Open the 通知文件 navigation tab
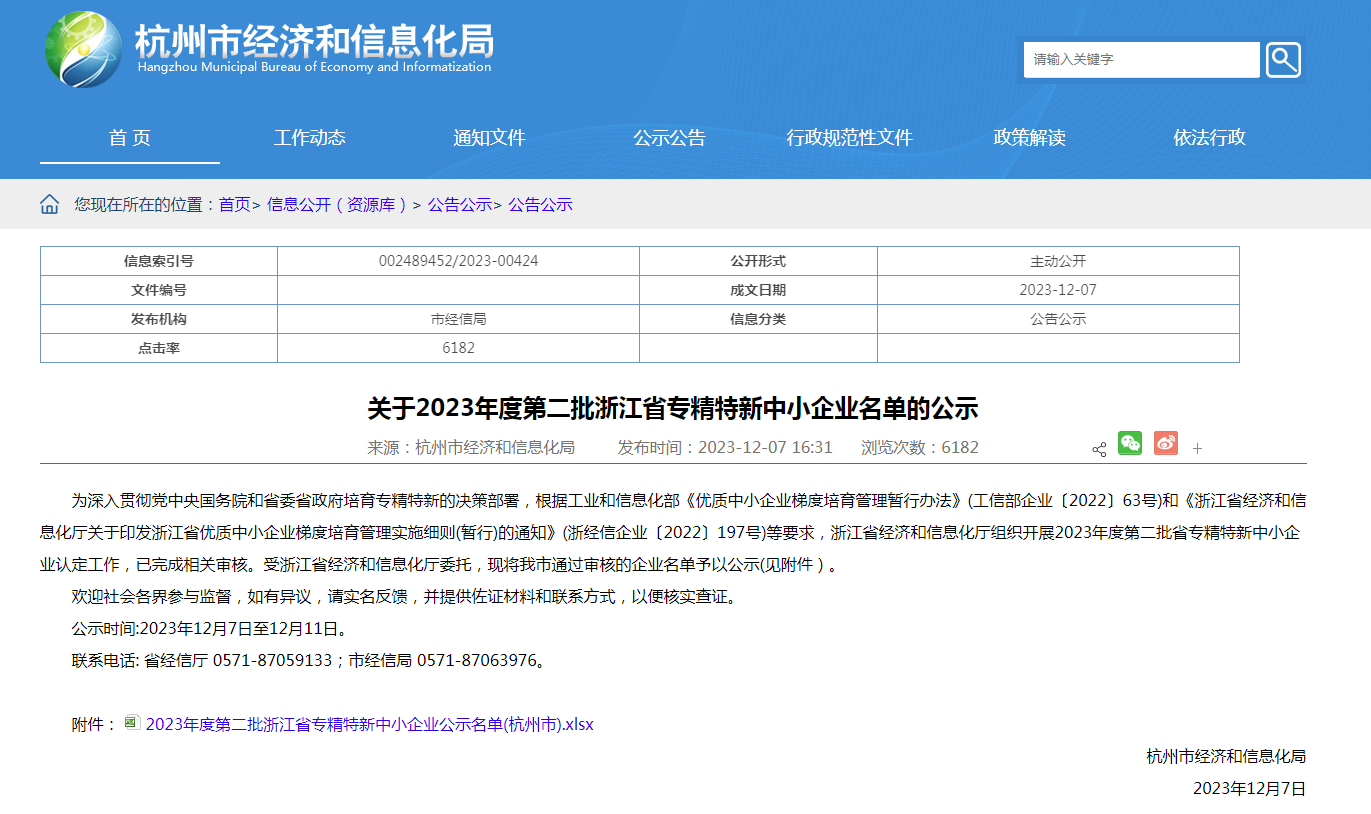 pyautogui.click(x=489, y=138)
